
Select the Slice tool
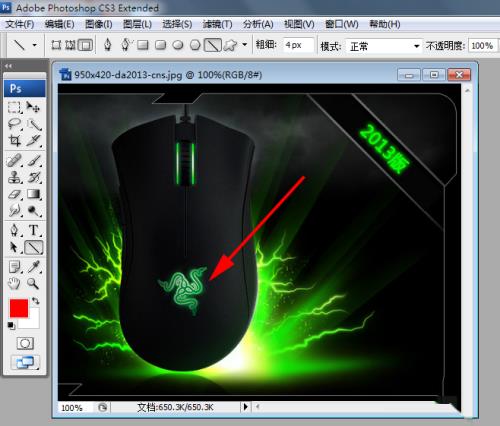(34, 141)
